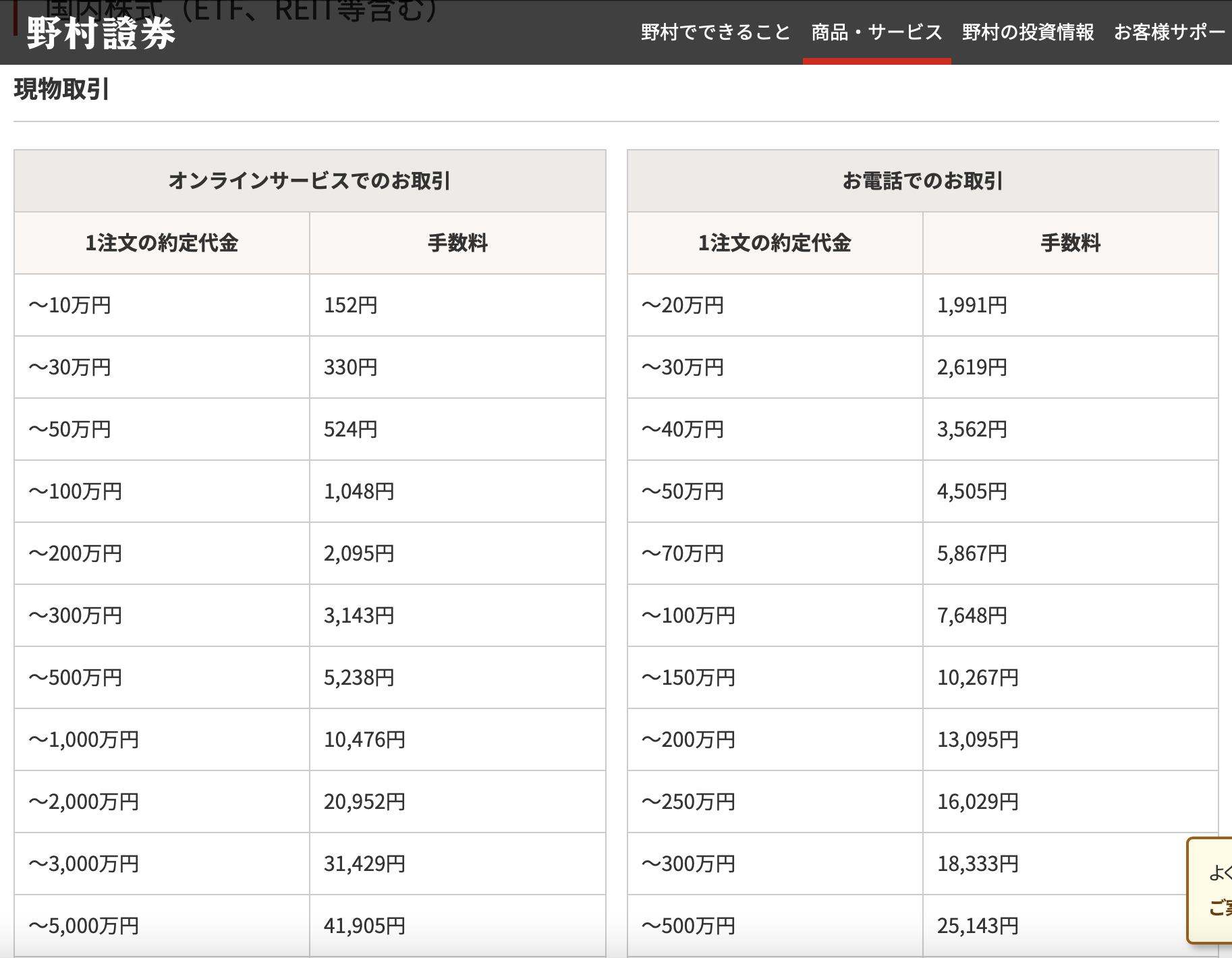1232x958 pixels.
Task: Select the 2,619円 fee cell
Action: [x=1071, y=367]
